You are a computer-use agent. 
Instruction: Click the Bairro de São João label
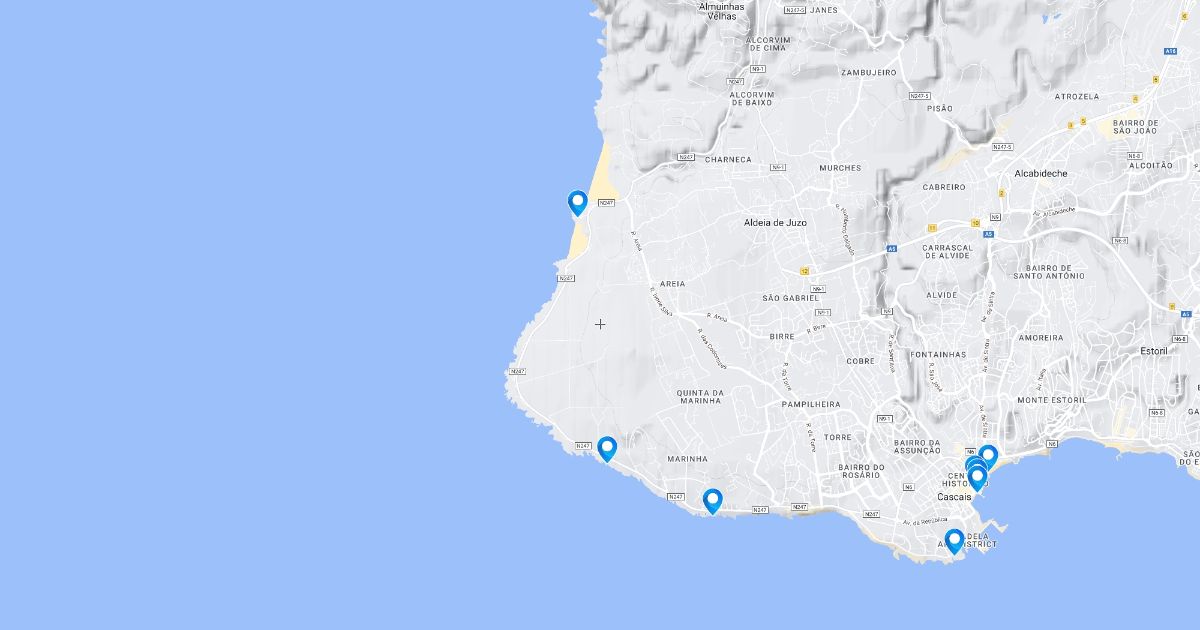[x=1135, y=126]
